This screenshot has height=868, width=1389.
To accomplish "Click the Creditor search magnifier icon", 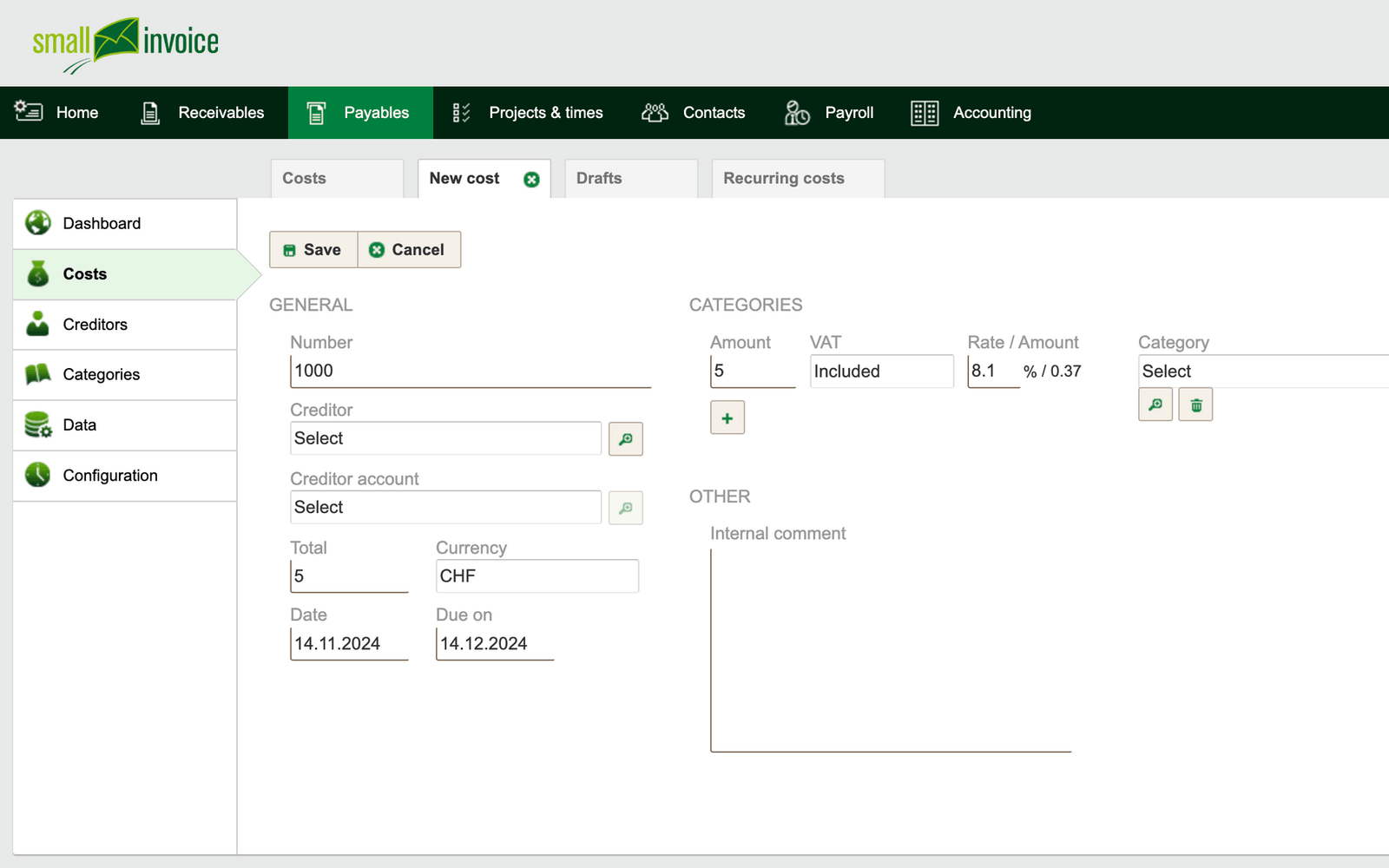I will click(625, 439).
